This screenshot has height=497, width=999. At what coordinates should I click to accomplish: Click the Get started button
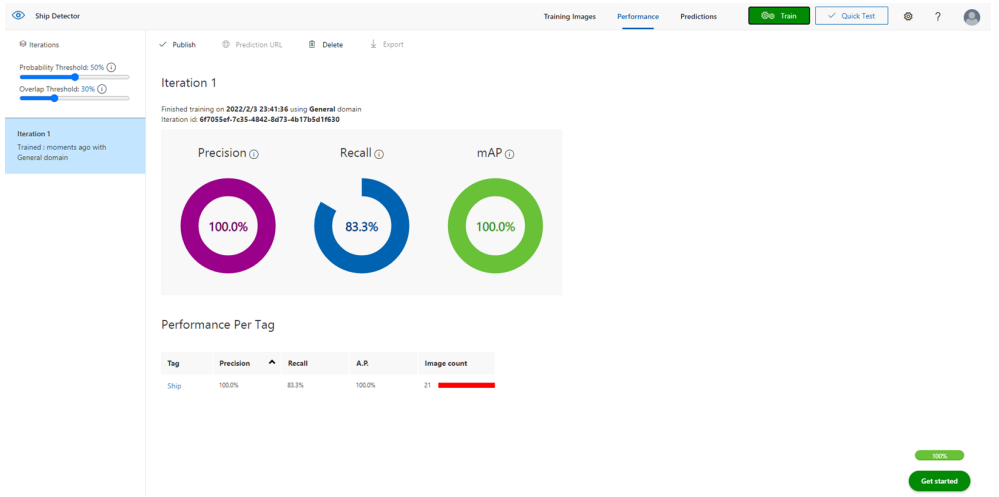point(939,481)
